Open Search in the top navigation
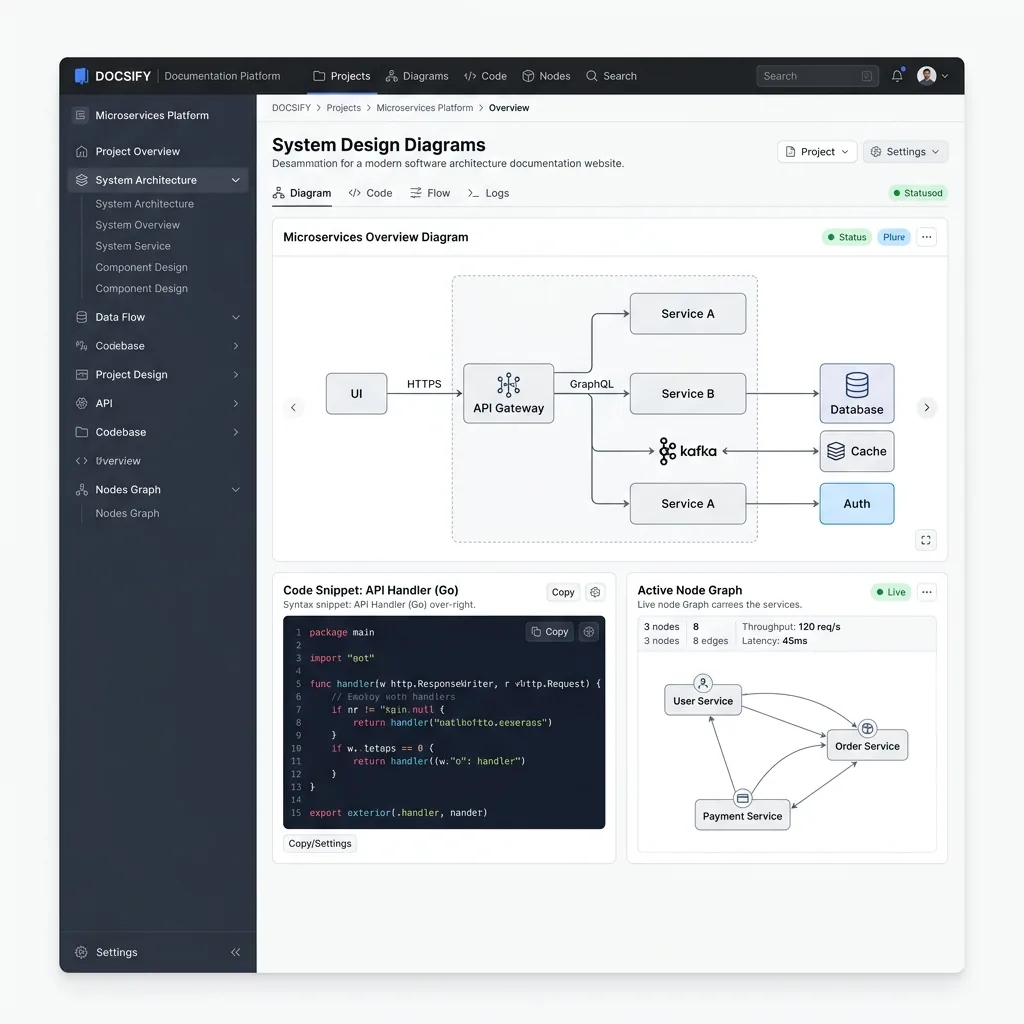This screenshot has width=1024, height=1024. point(611,76)
